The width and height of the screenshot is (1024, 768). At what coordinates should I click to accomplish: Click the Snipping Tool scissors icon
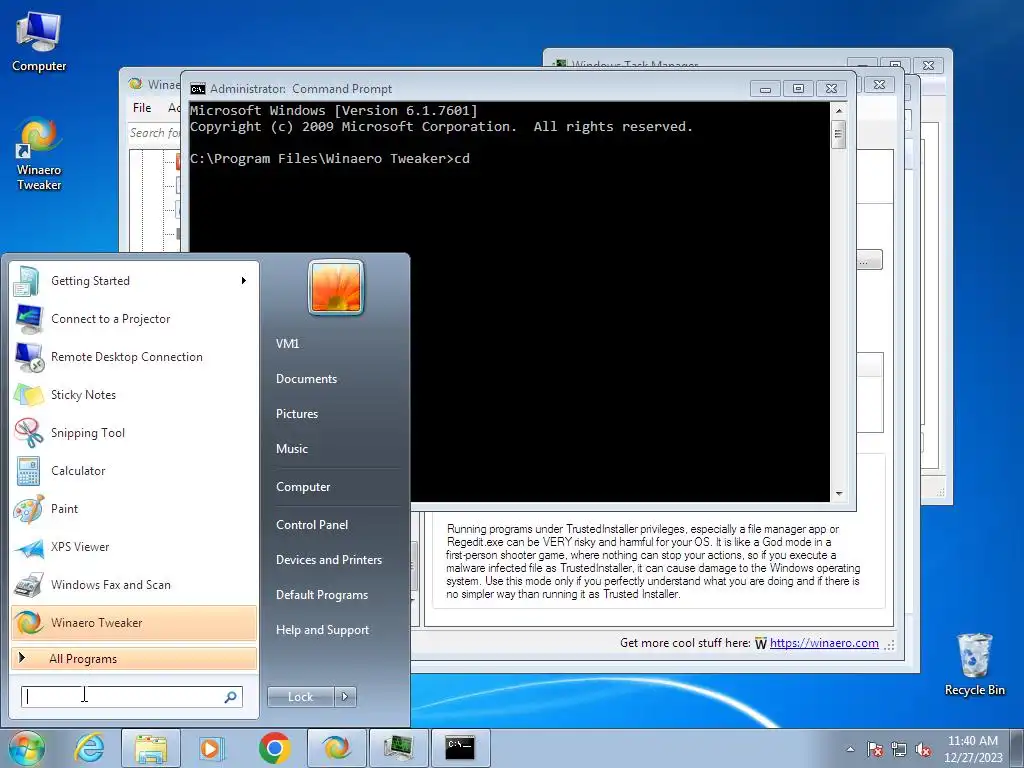tap(27, 432)
